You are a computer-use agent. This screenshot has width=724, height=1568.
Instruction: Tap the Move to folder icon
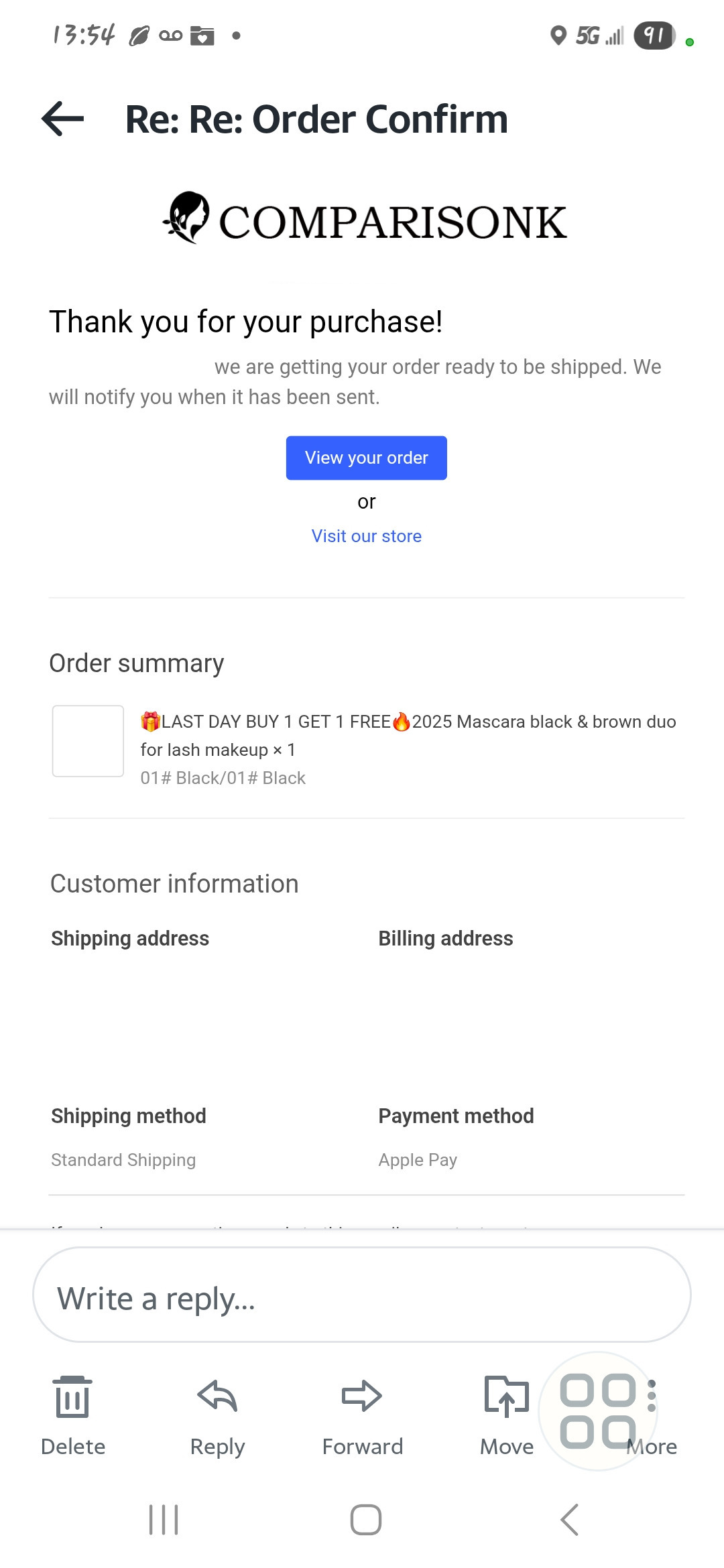tap(506, 1397)
